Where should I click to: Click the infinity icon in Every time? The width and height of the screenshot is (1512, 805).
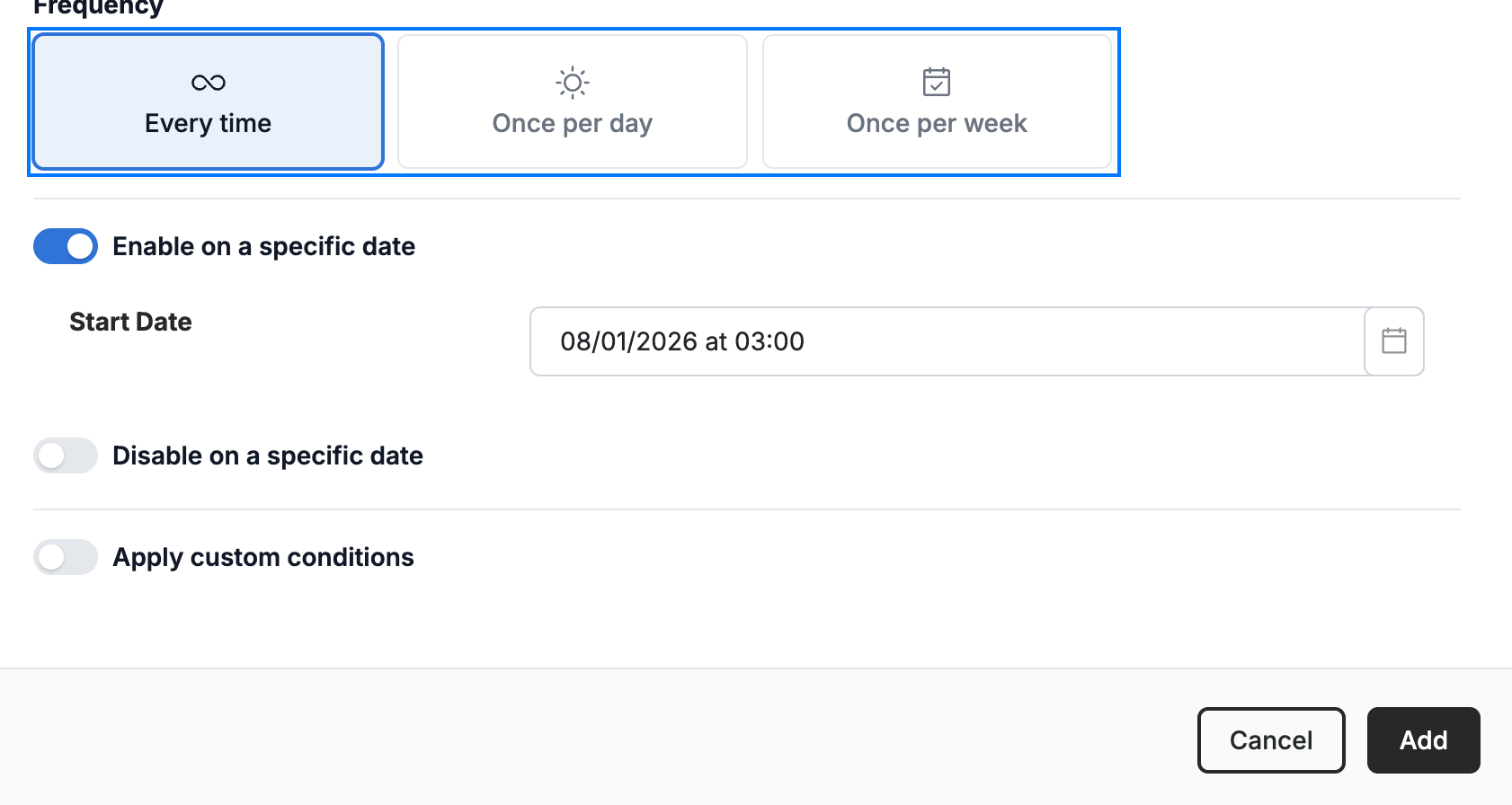click(209, 83)
